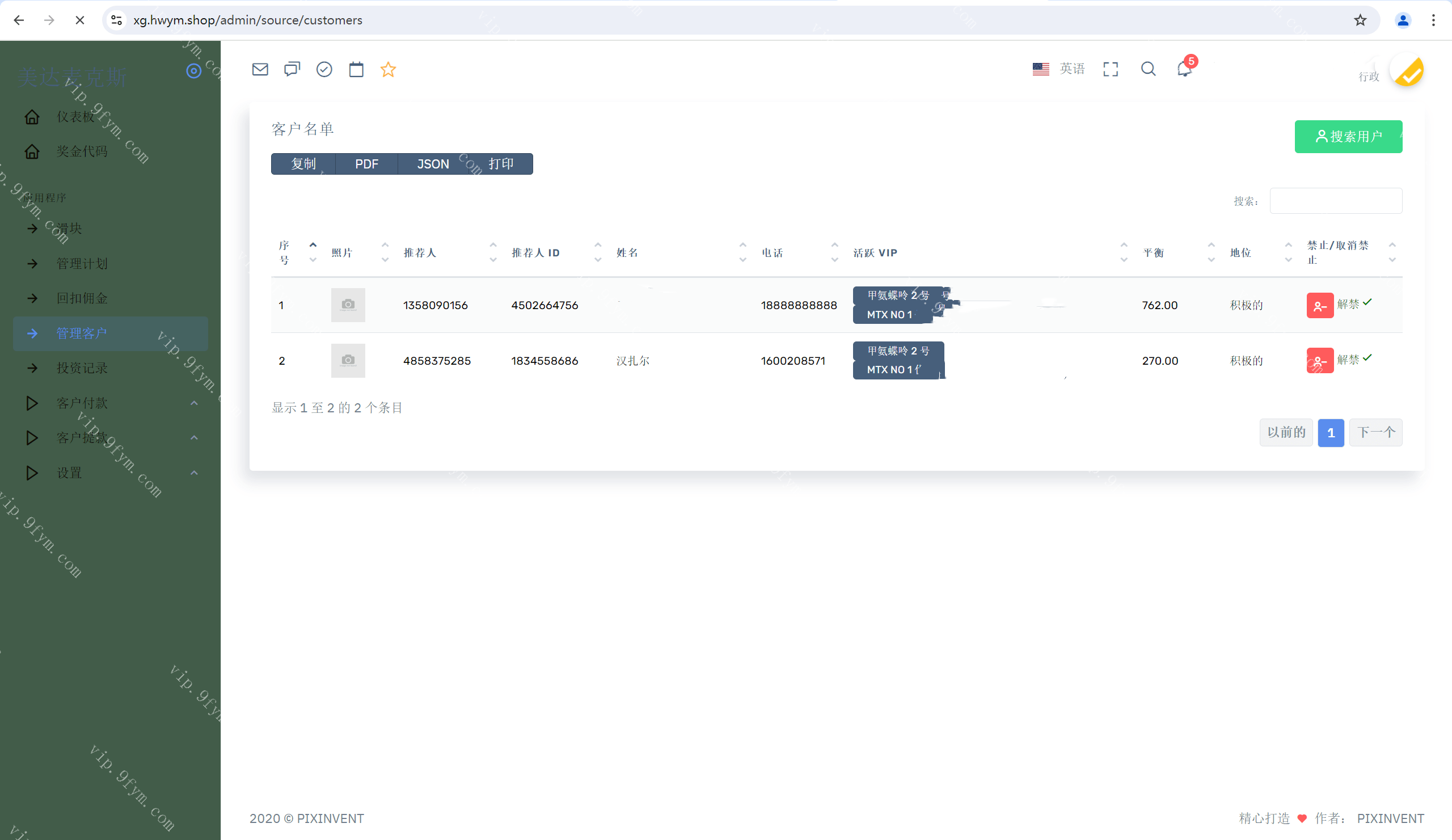Click the green 搜索用户 button
Screen dimensions: 1452x840
[x=1348, y=137]
